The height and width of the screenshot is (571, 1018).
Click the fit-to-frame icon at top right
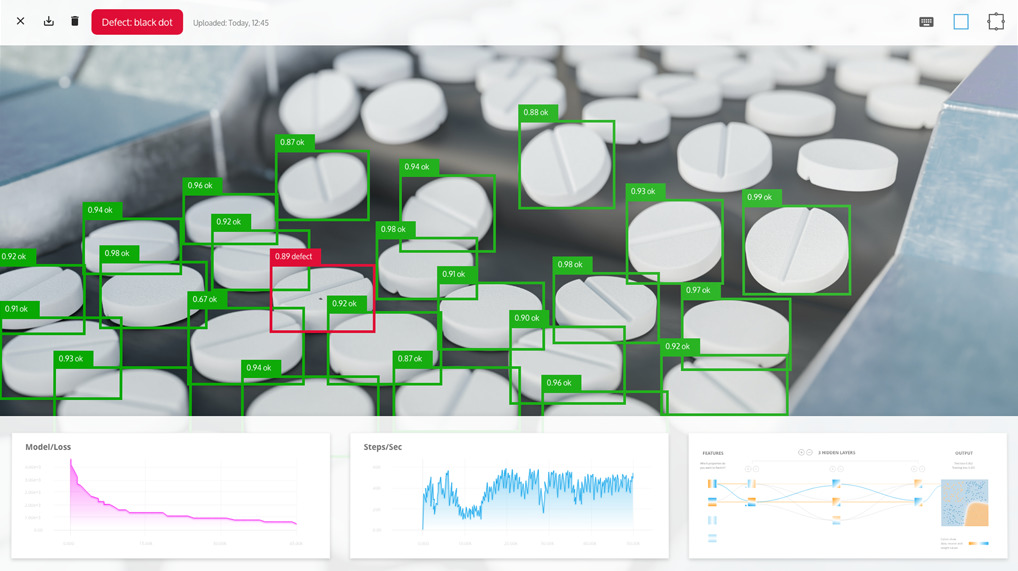point(995,22)
